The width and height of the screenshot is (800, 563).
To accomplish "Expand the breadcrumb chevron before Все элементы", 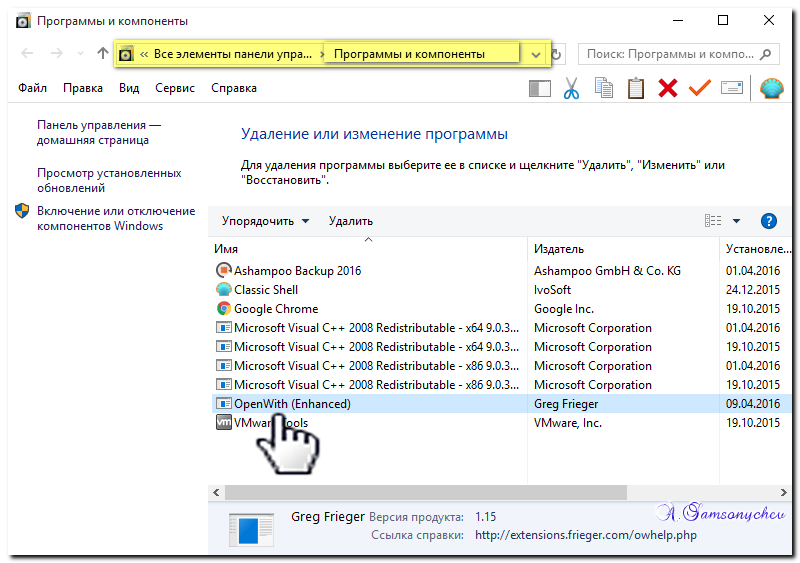I will coord(144,54).
